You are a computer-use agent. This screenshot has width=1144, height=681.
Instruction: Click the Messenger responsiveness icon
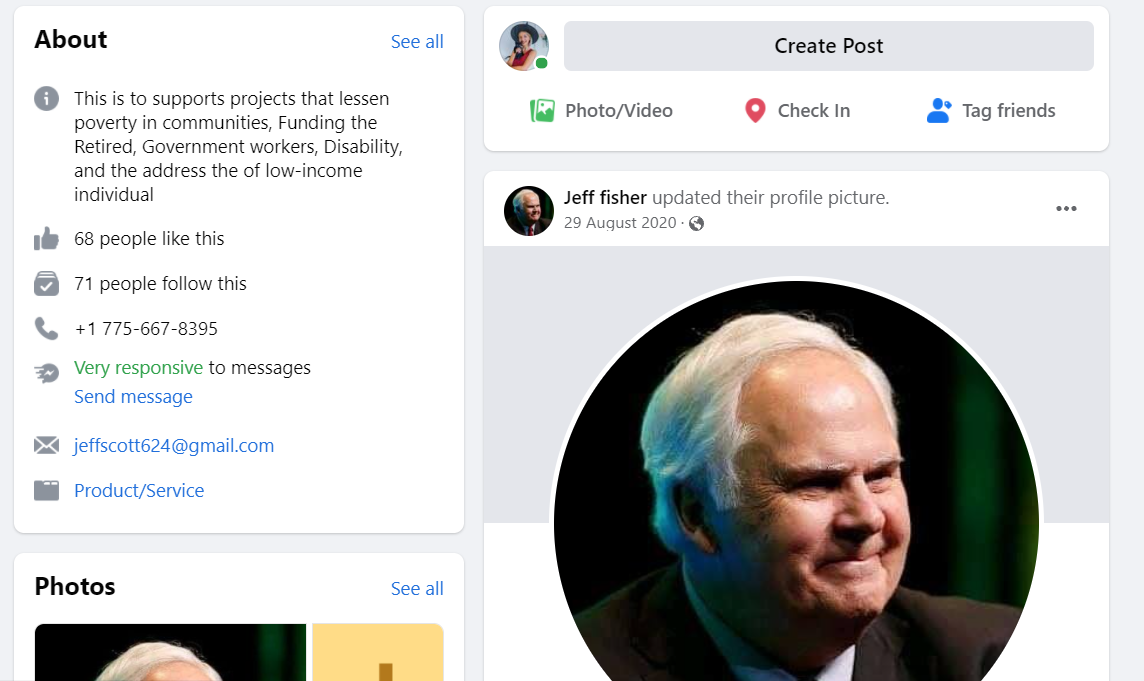click(46, 373)
